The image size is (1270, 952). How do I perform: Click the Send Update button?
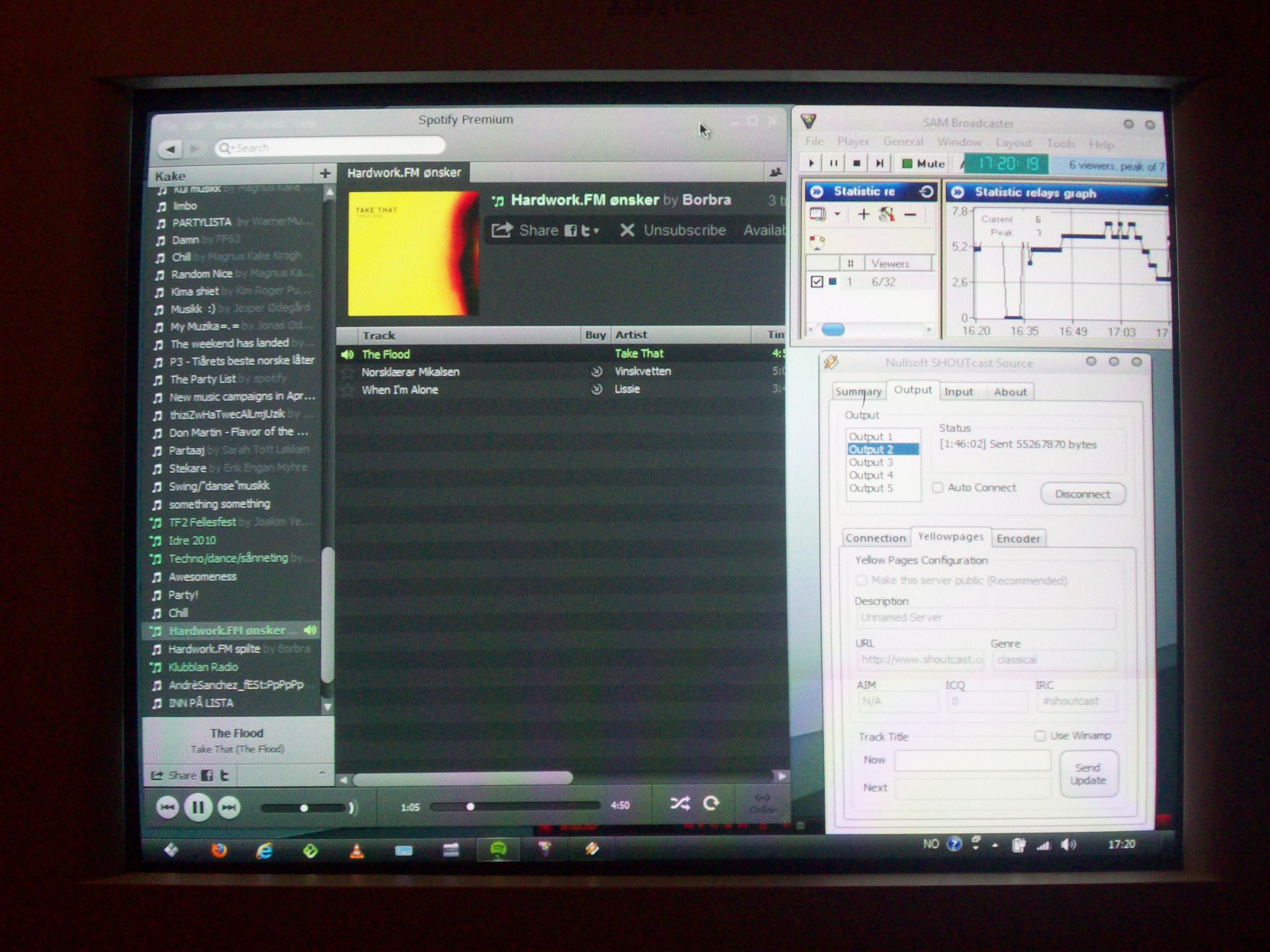point(1088,774)
